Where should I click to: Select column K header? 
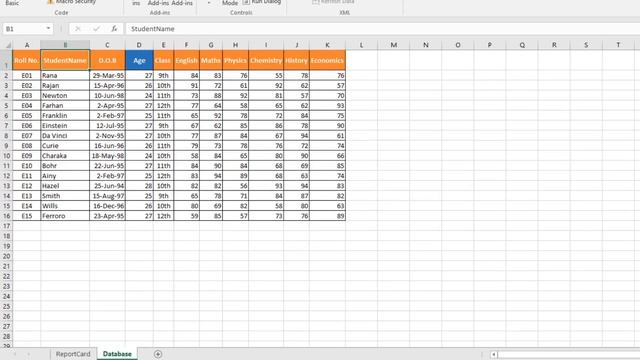pyautogui.click(x=327, y=45)
